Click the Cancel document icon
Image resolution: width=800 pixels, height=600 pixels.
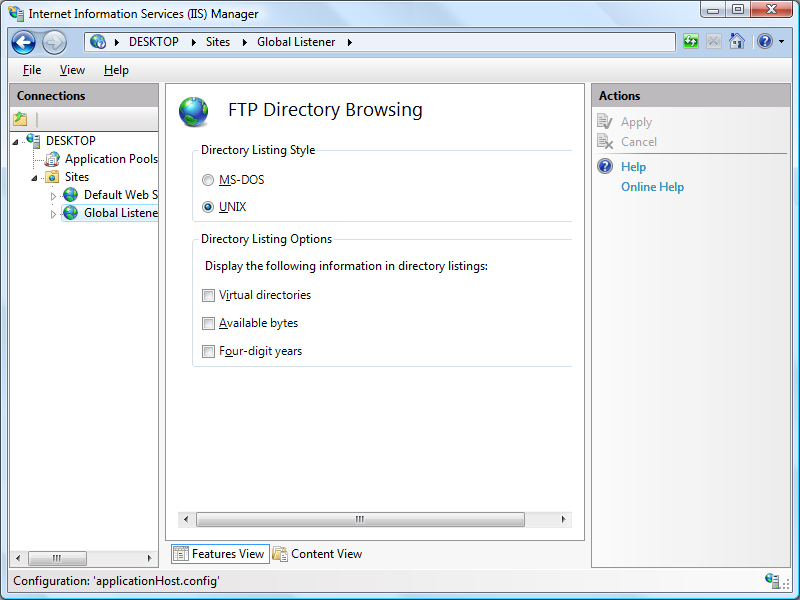coord(605,141)
